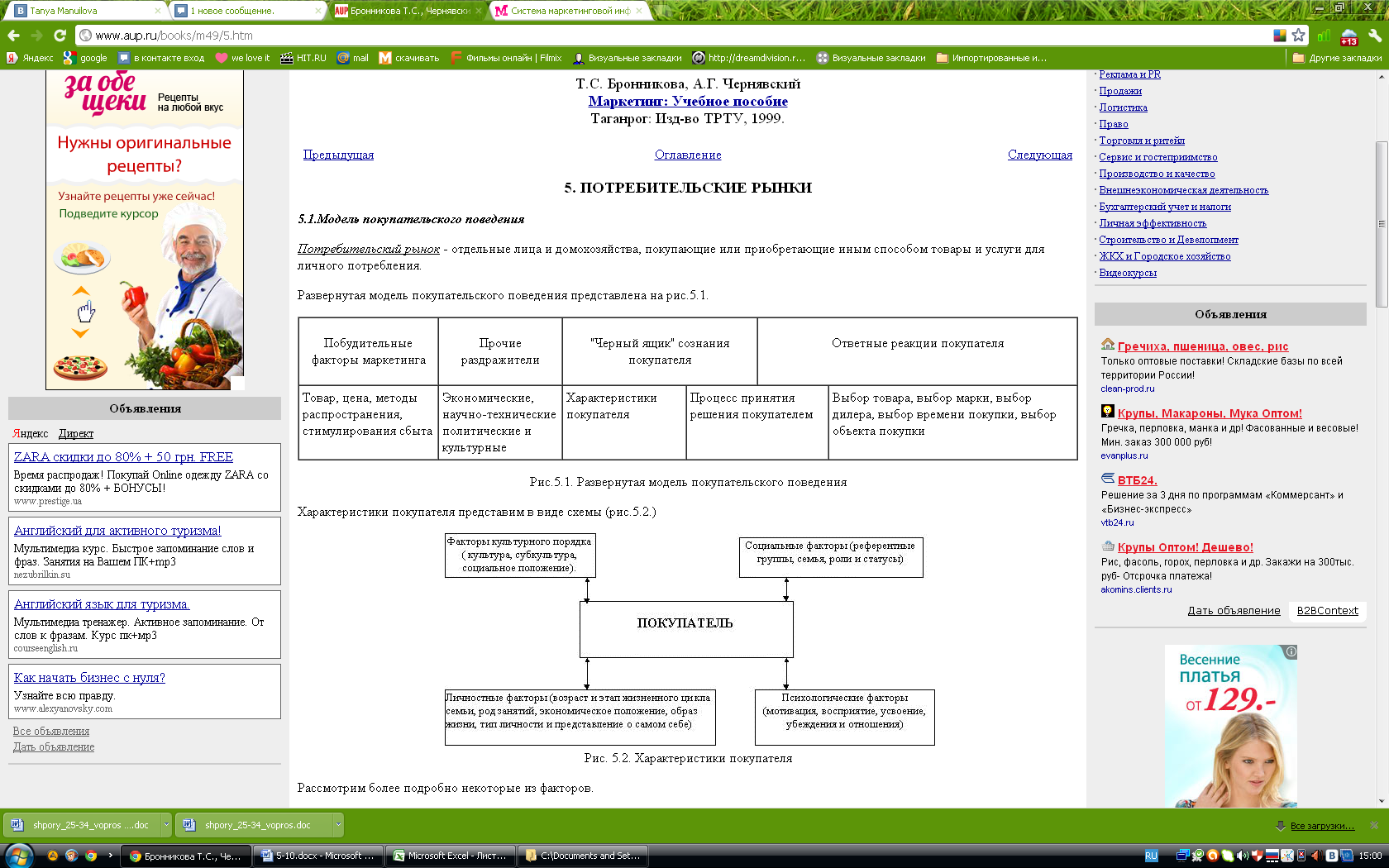1389x868 pixels.
Task: Open the 'Другие закладки' bookmarks folder
Action: point(1337,58)
